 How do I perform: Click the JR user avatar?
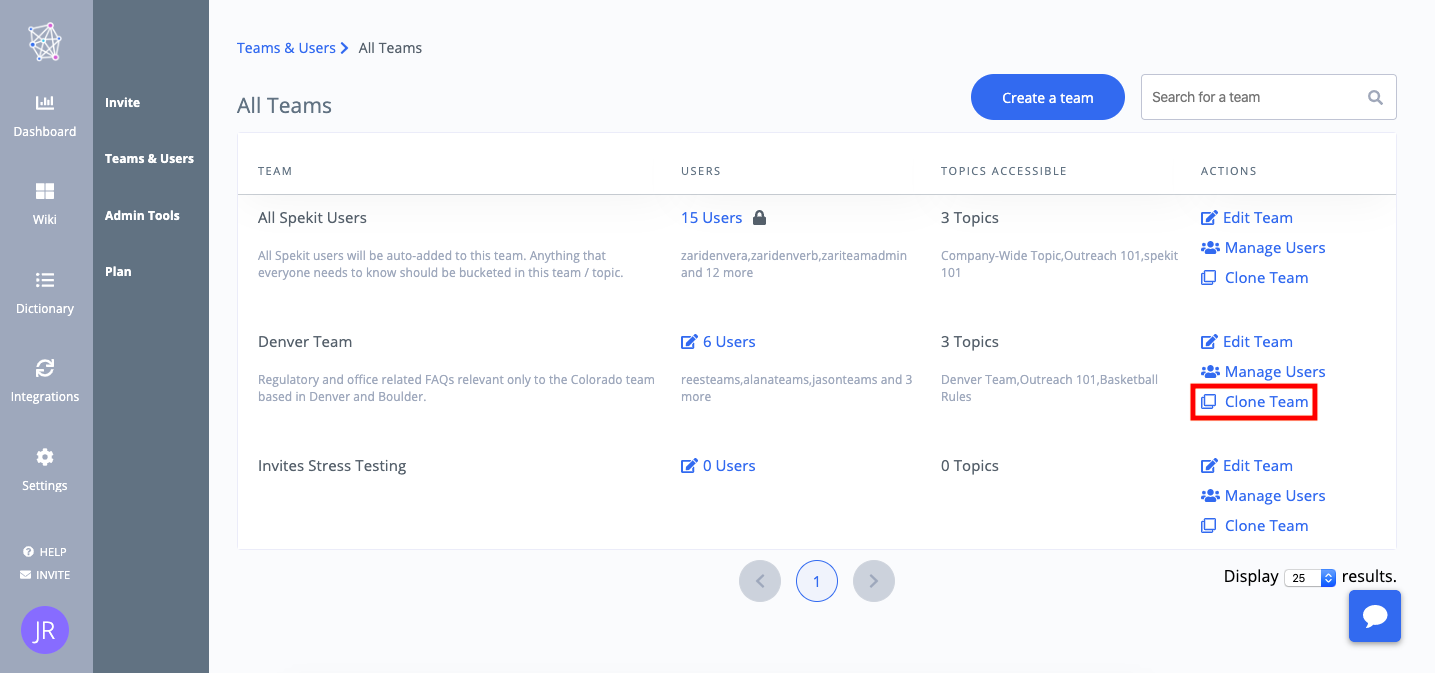45,630
